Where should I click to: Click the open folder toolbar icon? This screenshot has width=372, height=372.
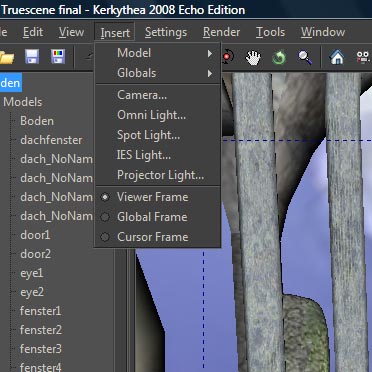pyautogui.click(x=7, y=57)
